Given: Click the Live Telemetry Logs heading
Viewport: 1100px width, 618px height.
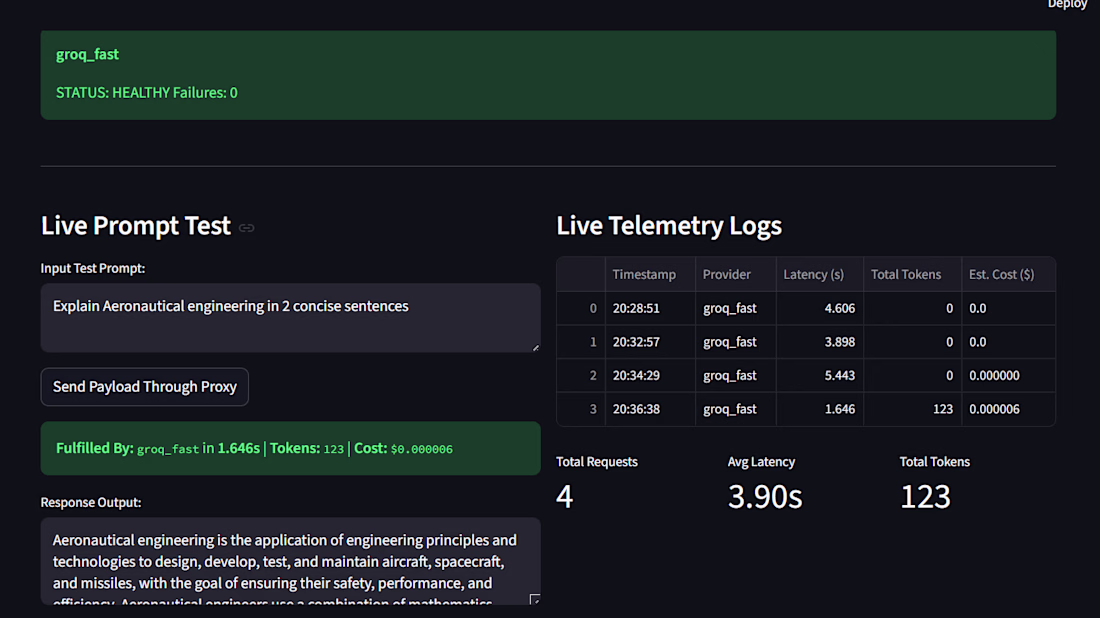Looking at the screenshot, I should (x=669, y=225).
